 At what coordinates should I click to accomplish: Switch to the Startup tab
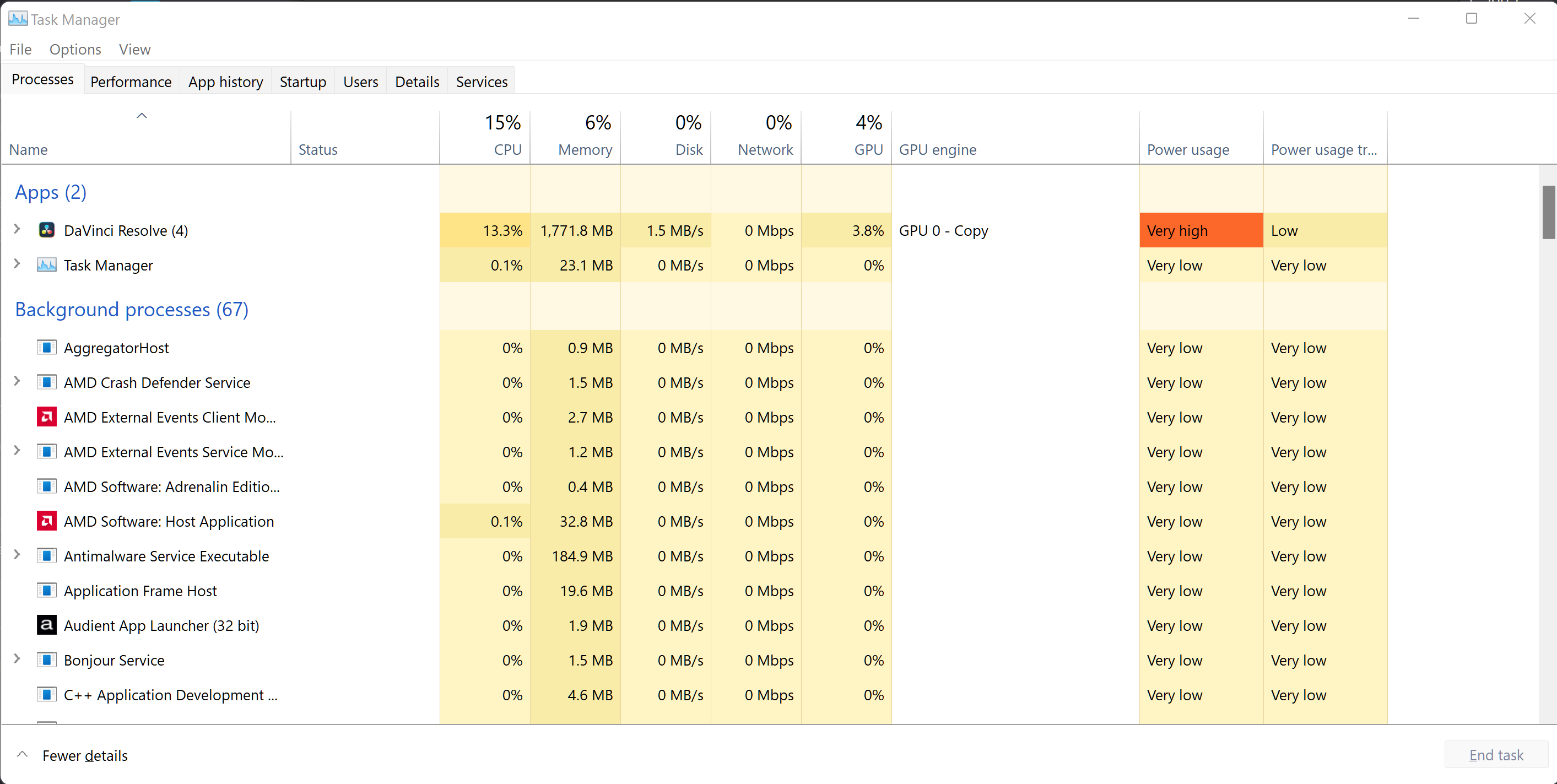pyautogui.click(x=303, y=82)
